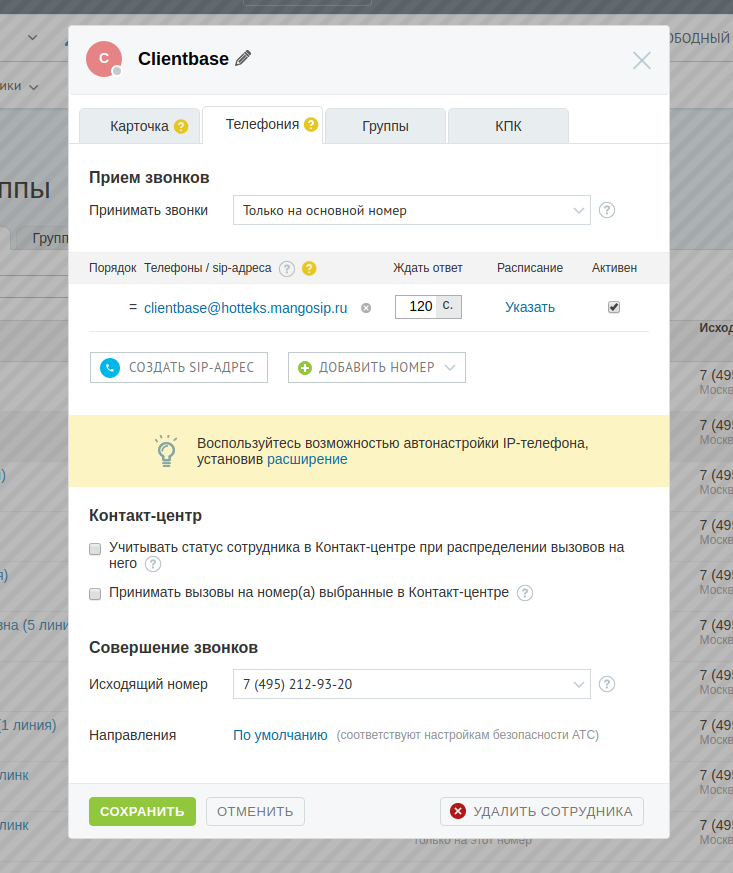This screenshot has width=733, height=873.
Task: Uncheck the Активен checkbox for the SIP address
Action: (614, 307)
